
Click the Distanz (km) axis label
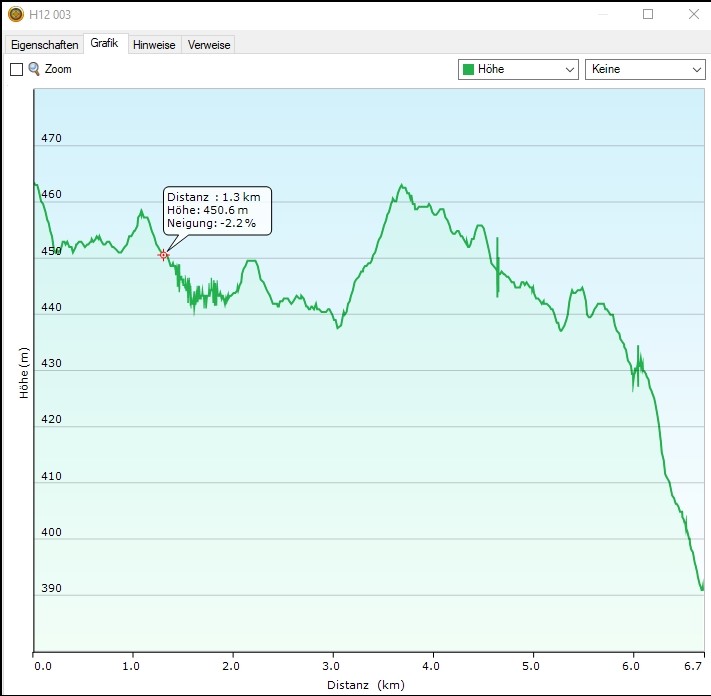[x=365, y=685]
